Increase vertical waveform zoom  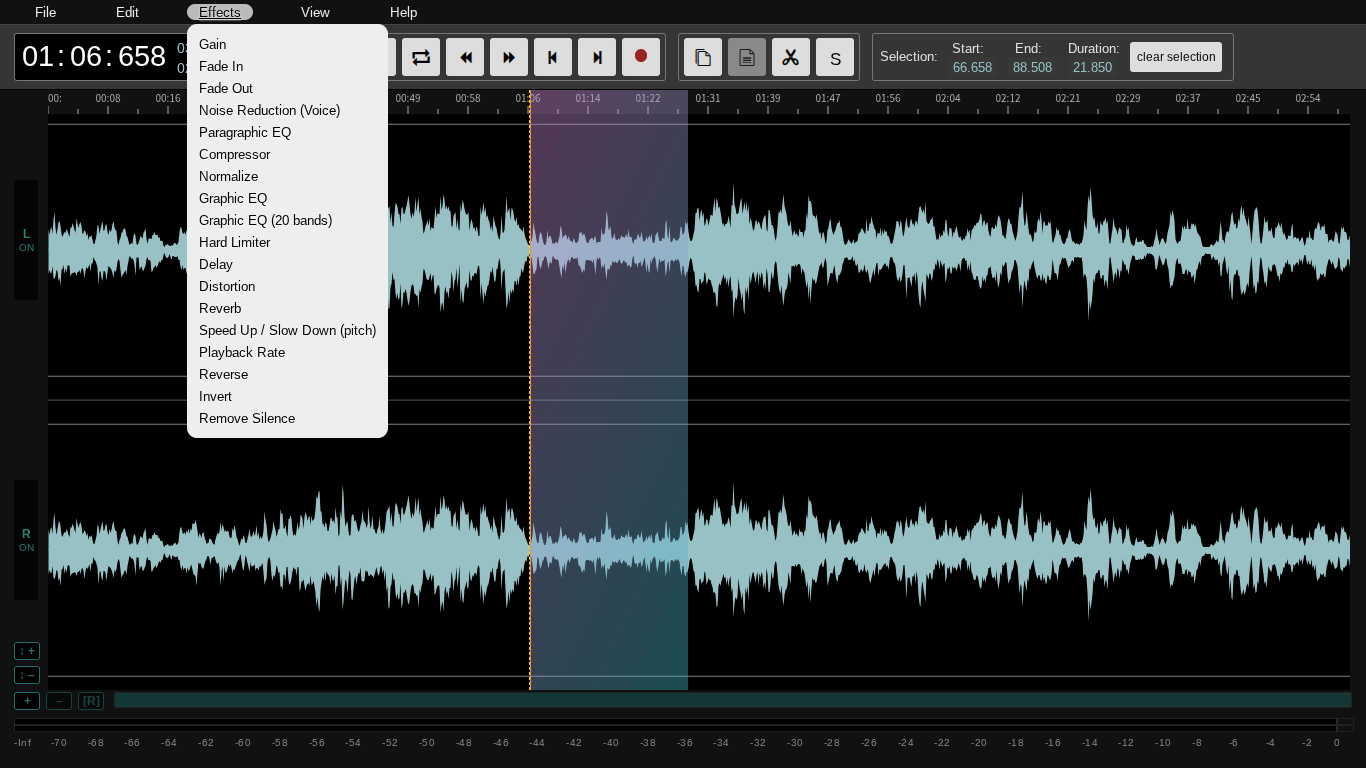27,651
